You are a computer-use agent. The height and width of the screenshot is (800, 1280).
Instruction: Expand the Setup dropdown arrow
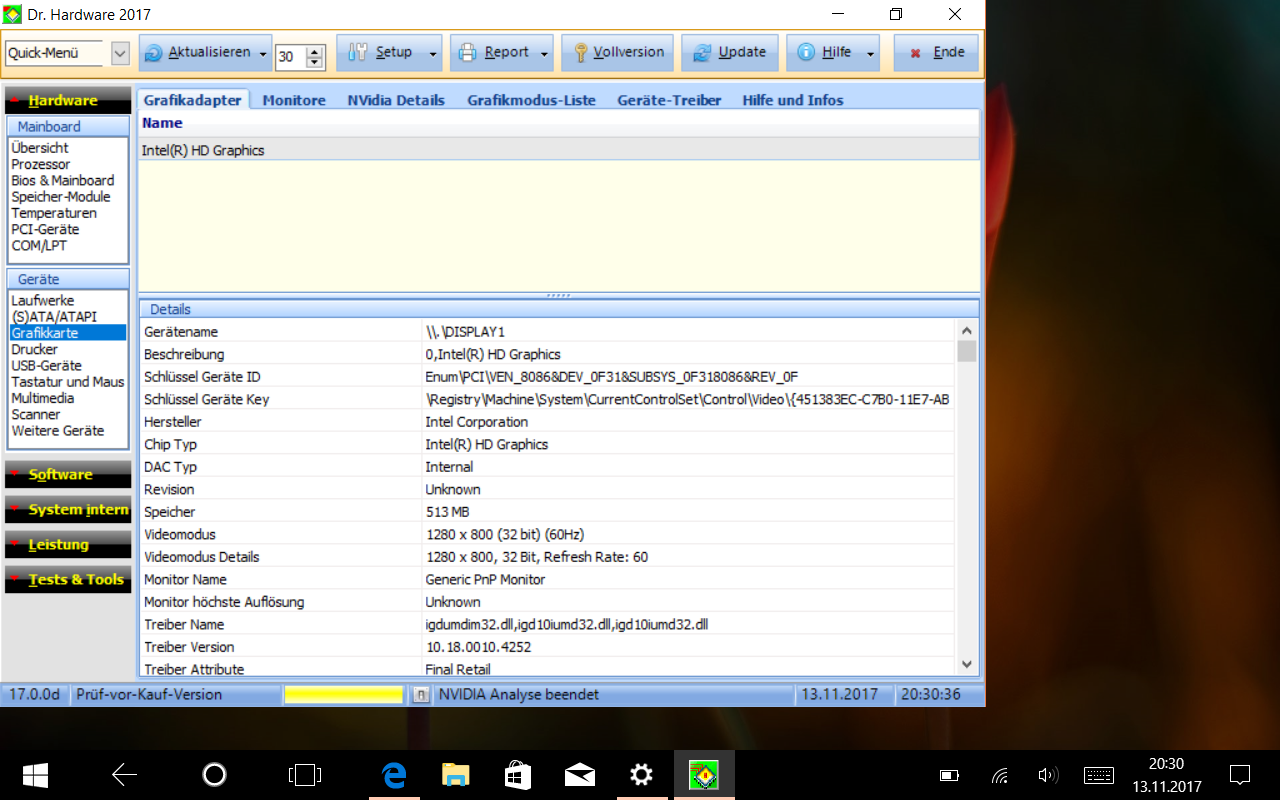[433, 53]
